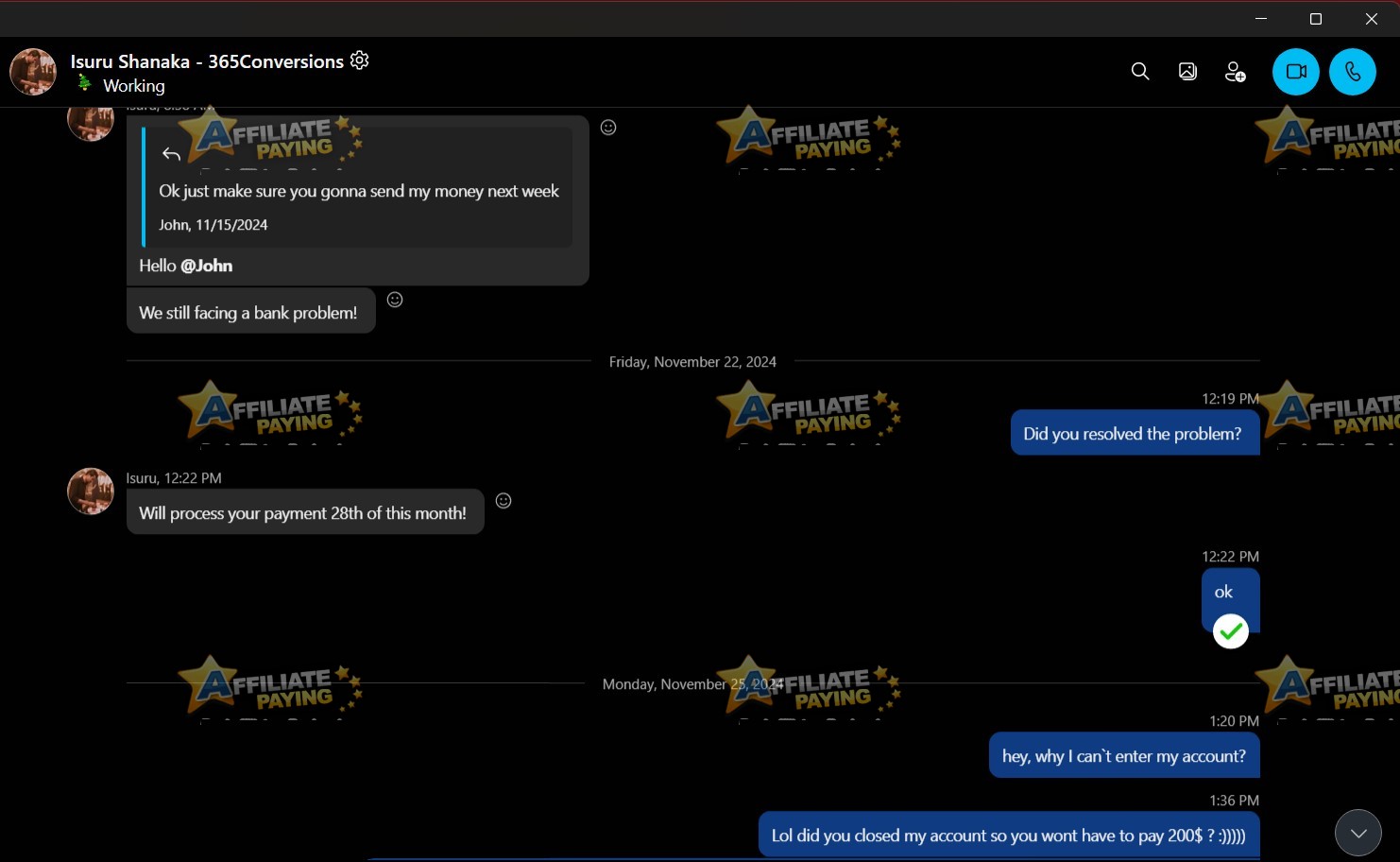Close the Skype window
Screen dimensions: 1400x862
(x=1372, y=19)
